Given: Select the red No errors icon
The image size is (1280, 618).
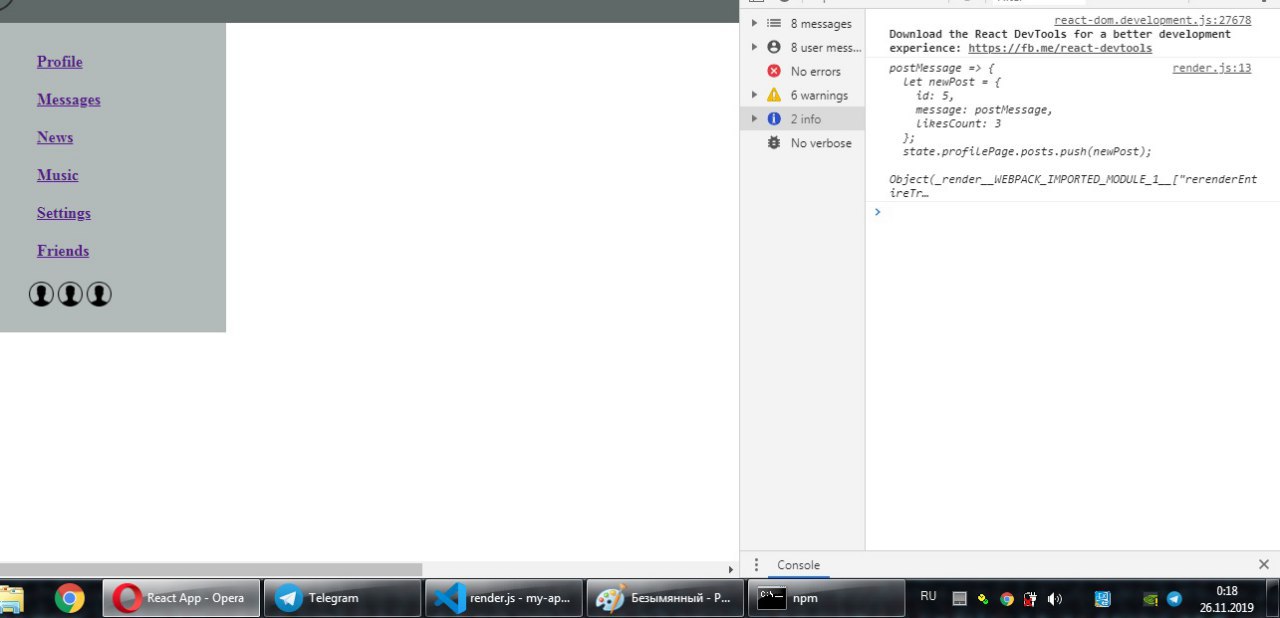Looking at the screenshot, I should [774, 71].
